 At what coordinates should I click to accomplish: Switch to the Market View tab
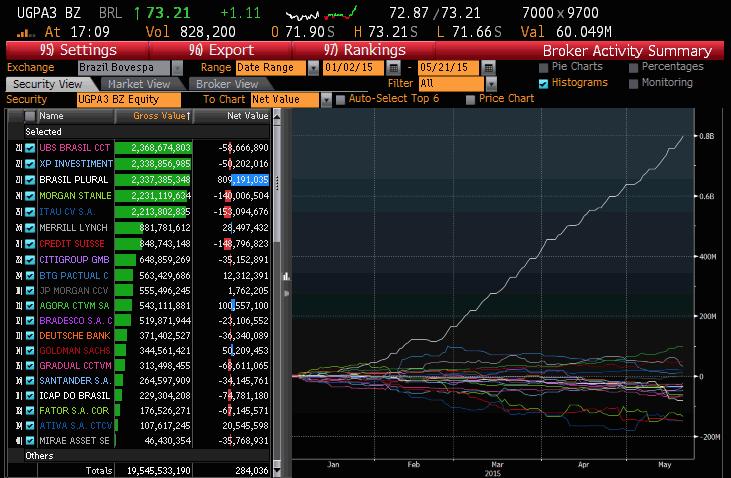tap(139, 84)
